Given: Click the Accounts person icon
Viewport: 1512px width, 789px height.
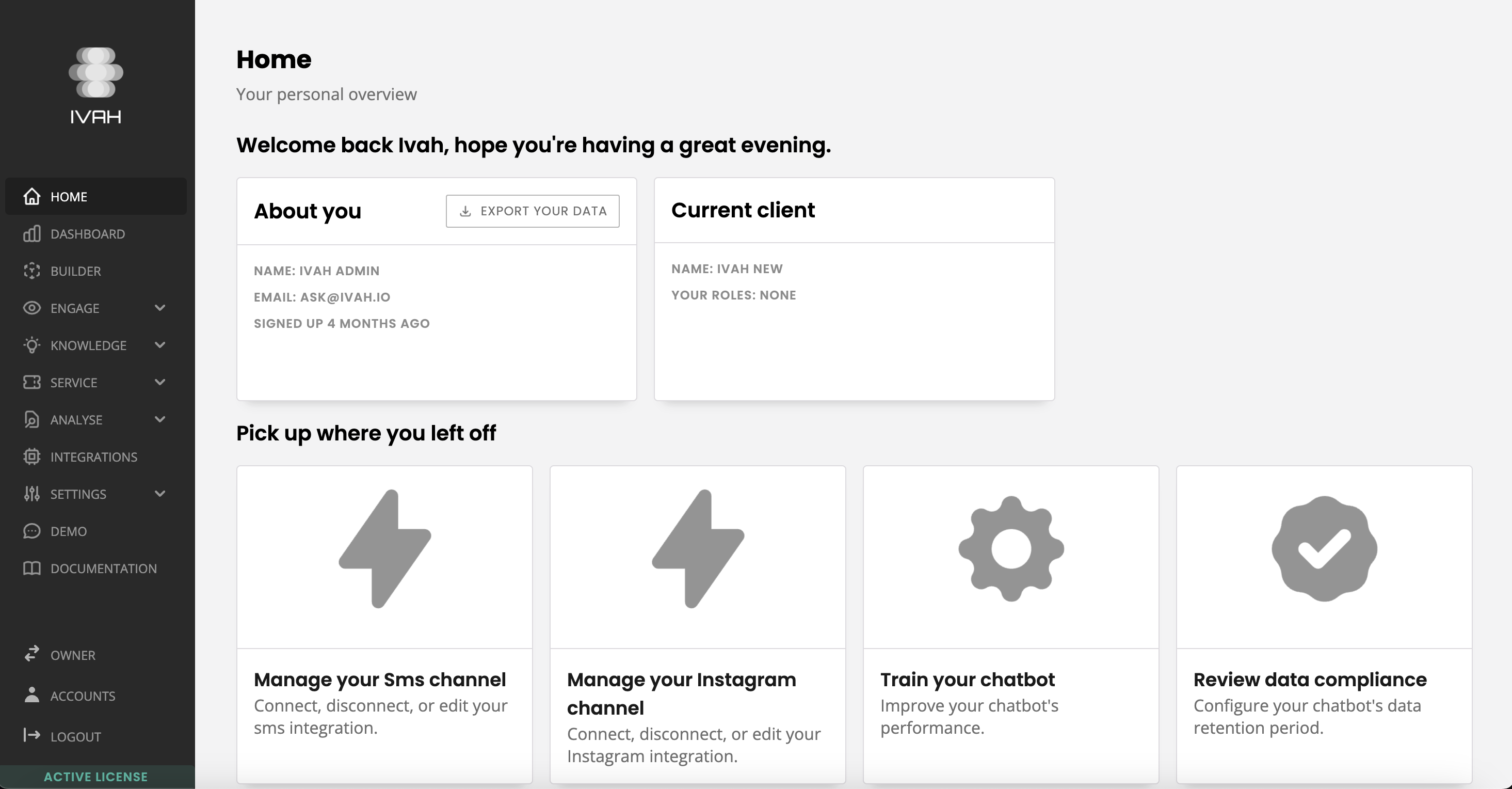Looking at the screenshot, I should pyautogui.click(x=31, y=695).
